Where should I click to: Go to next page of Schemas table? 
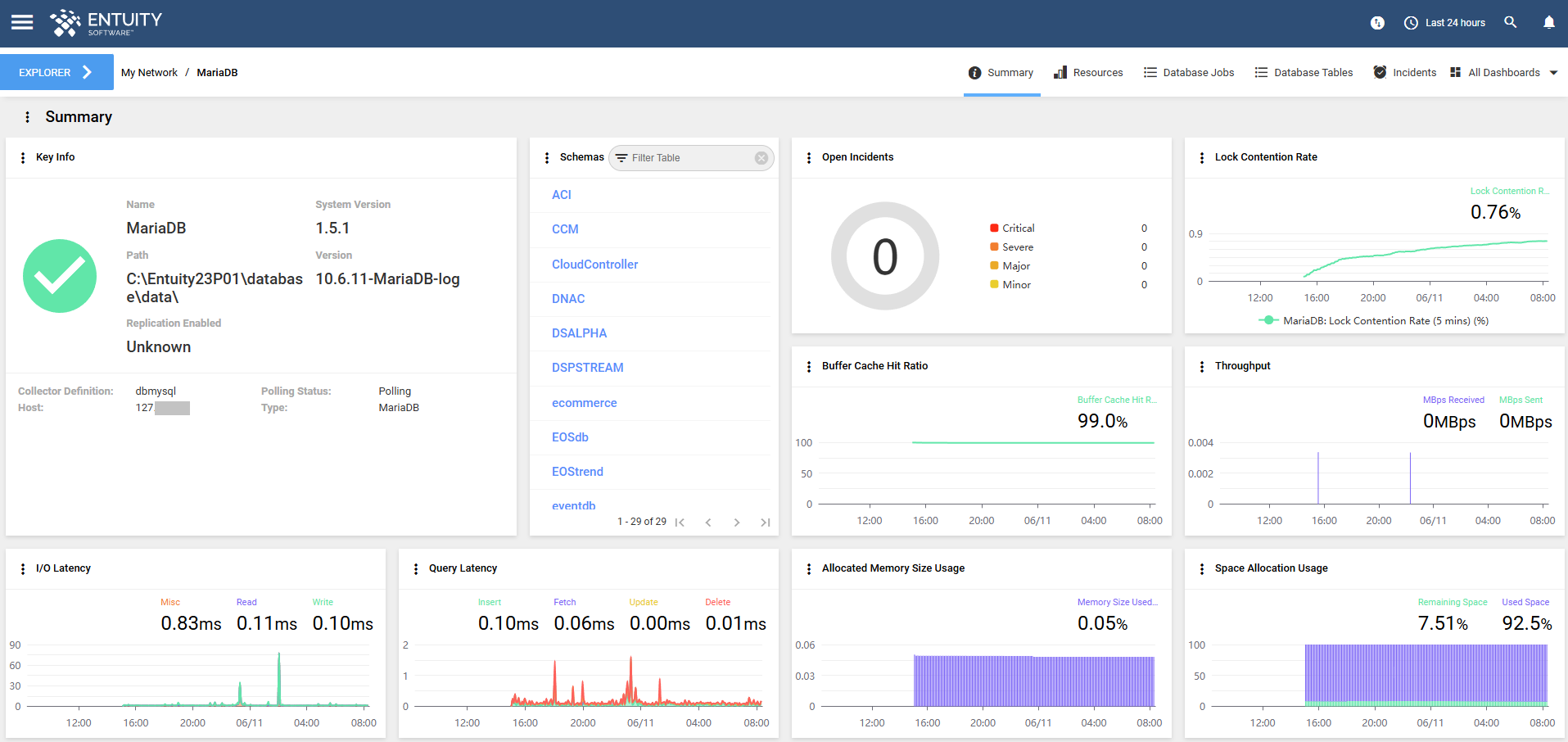click(737, 523)
